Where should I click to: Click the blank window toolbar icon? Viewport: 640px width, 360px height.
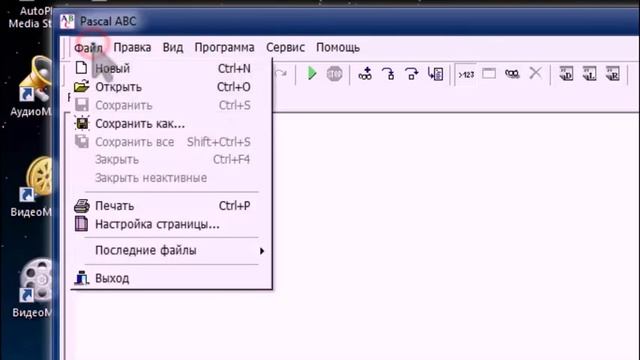tap(489, 73)
